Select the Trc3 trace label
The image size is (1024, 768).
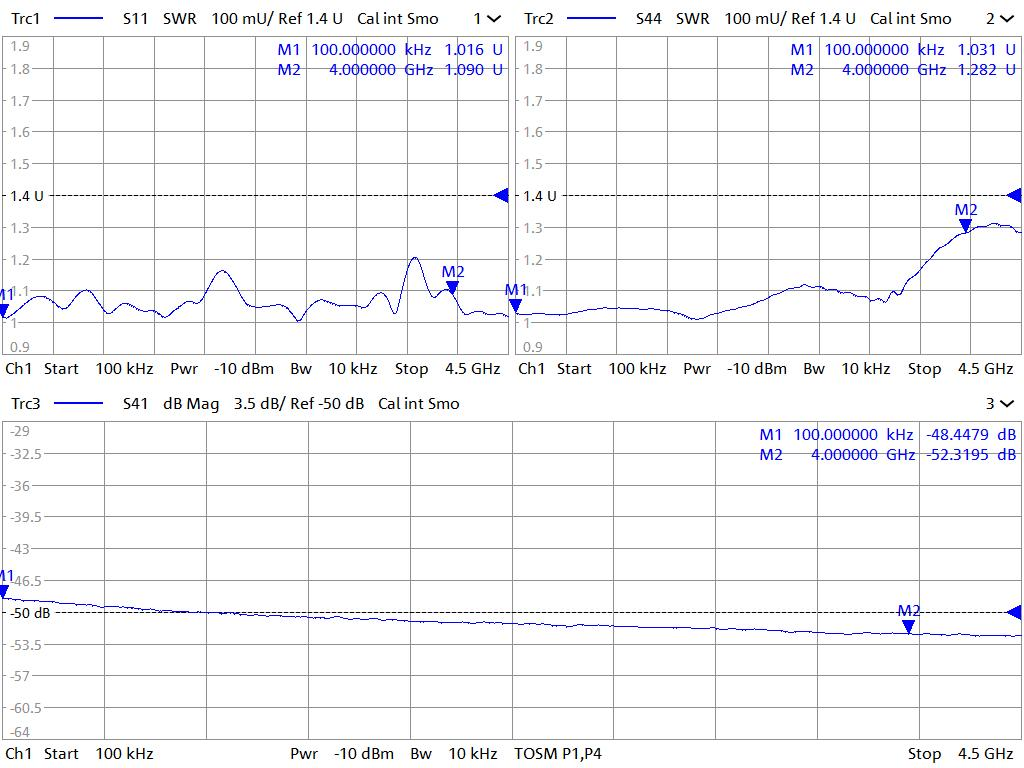point(26,404)
